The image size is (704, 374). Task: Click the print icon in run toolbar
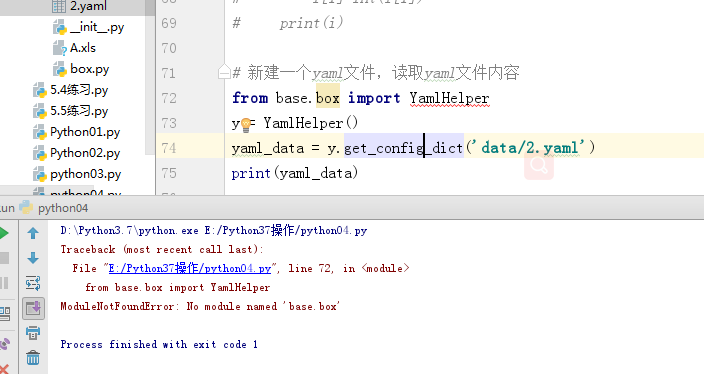33,333
